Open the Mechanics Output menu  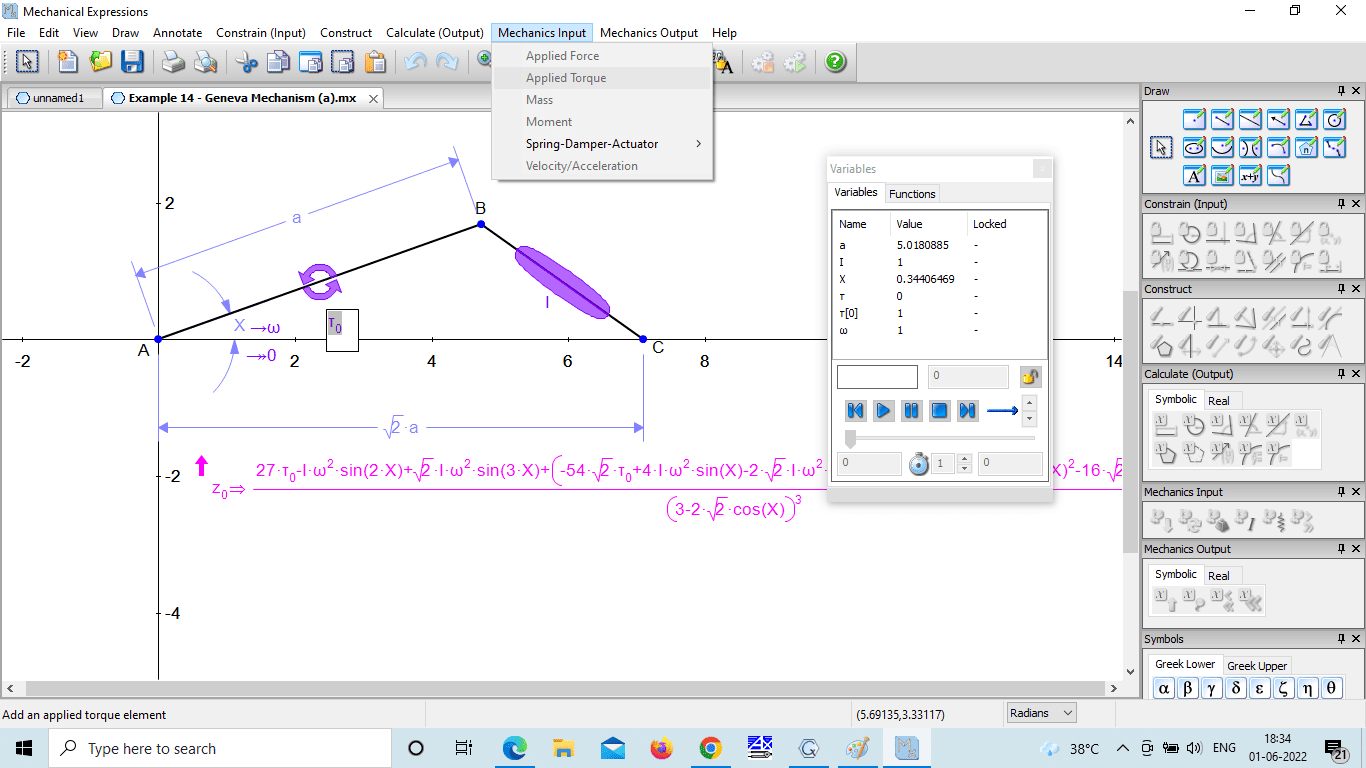(x=649, y=33)
